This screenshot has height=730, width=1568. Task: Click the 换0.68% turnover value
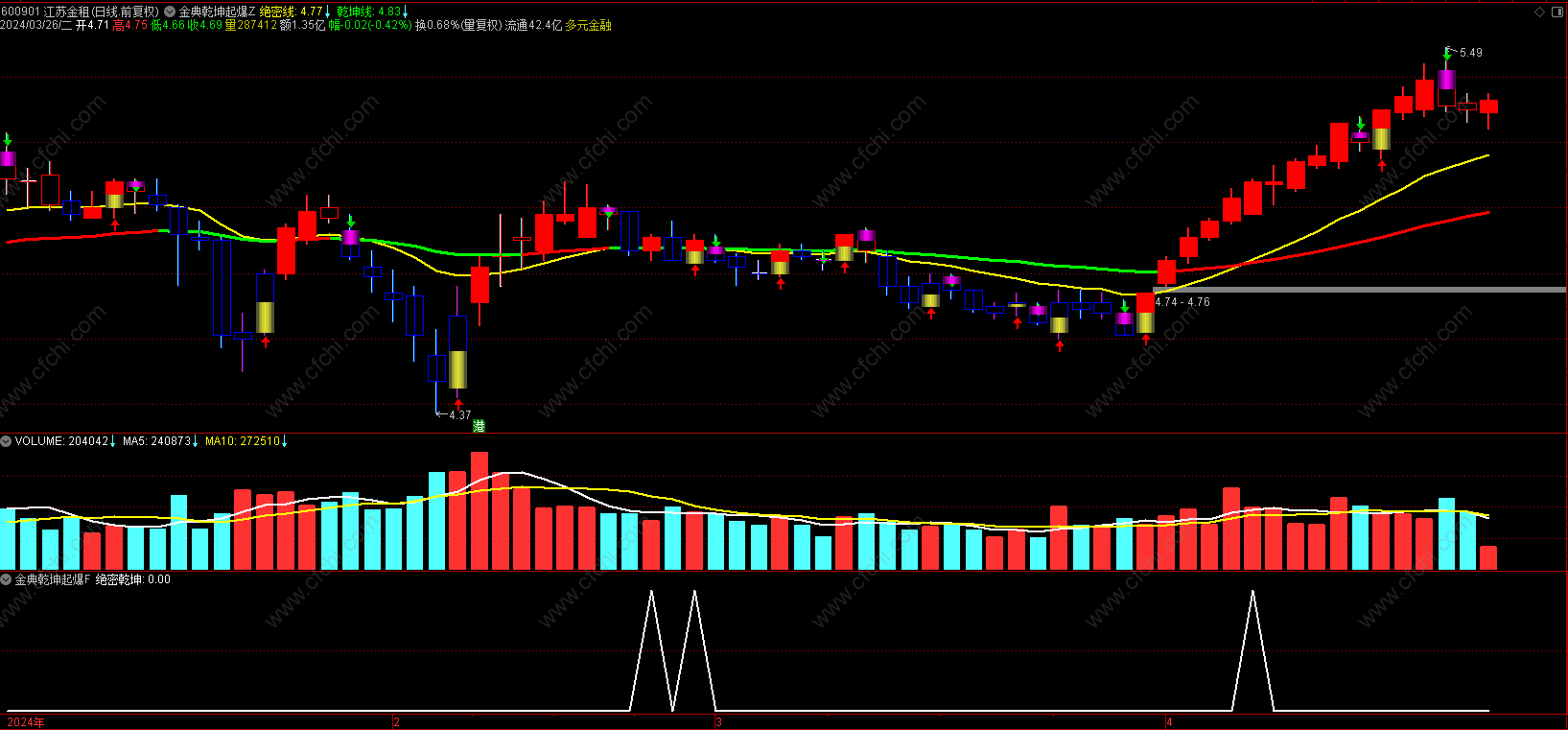(x=437, y=25)
